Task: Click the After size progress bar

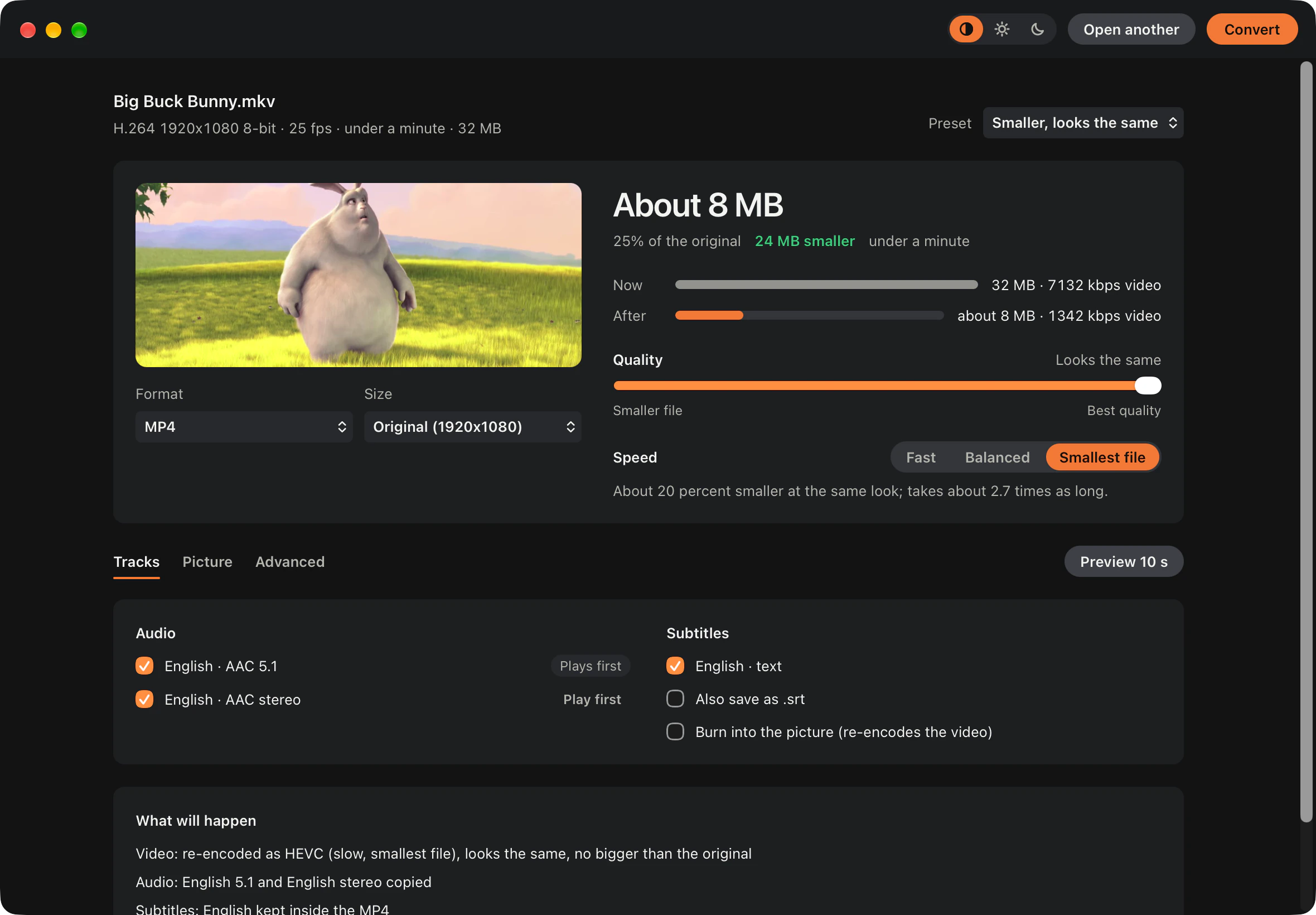Action: 809,315
